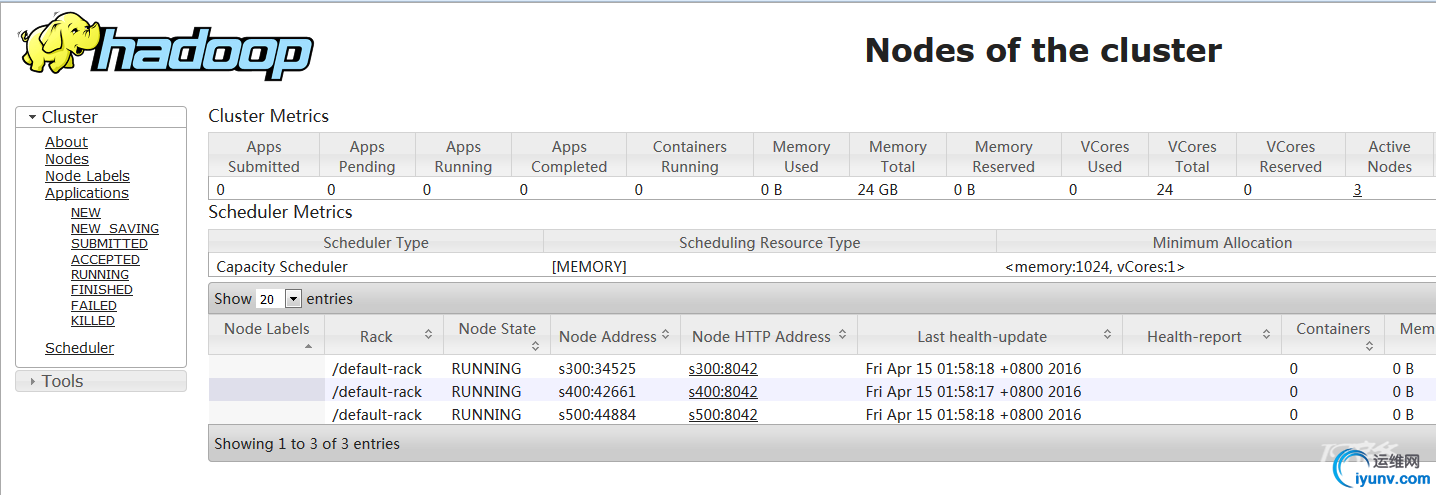
Task: Sort table by Node Address column
Action: coord(615,336)
